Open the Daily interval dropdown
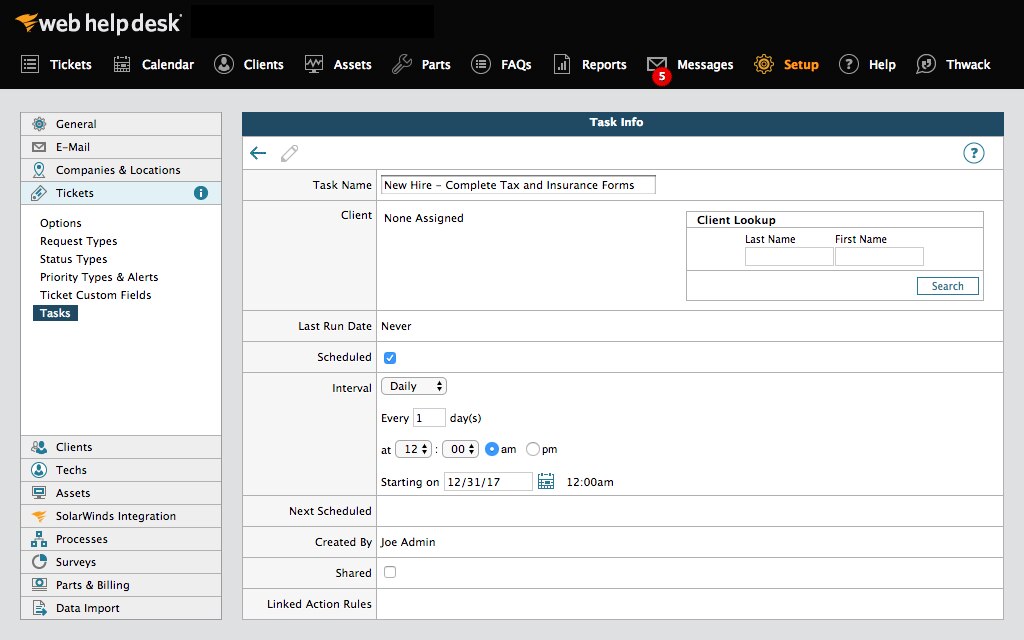The width and height of the screenshot is (1024, 640). tap(413, 385)
